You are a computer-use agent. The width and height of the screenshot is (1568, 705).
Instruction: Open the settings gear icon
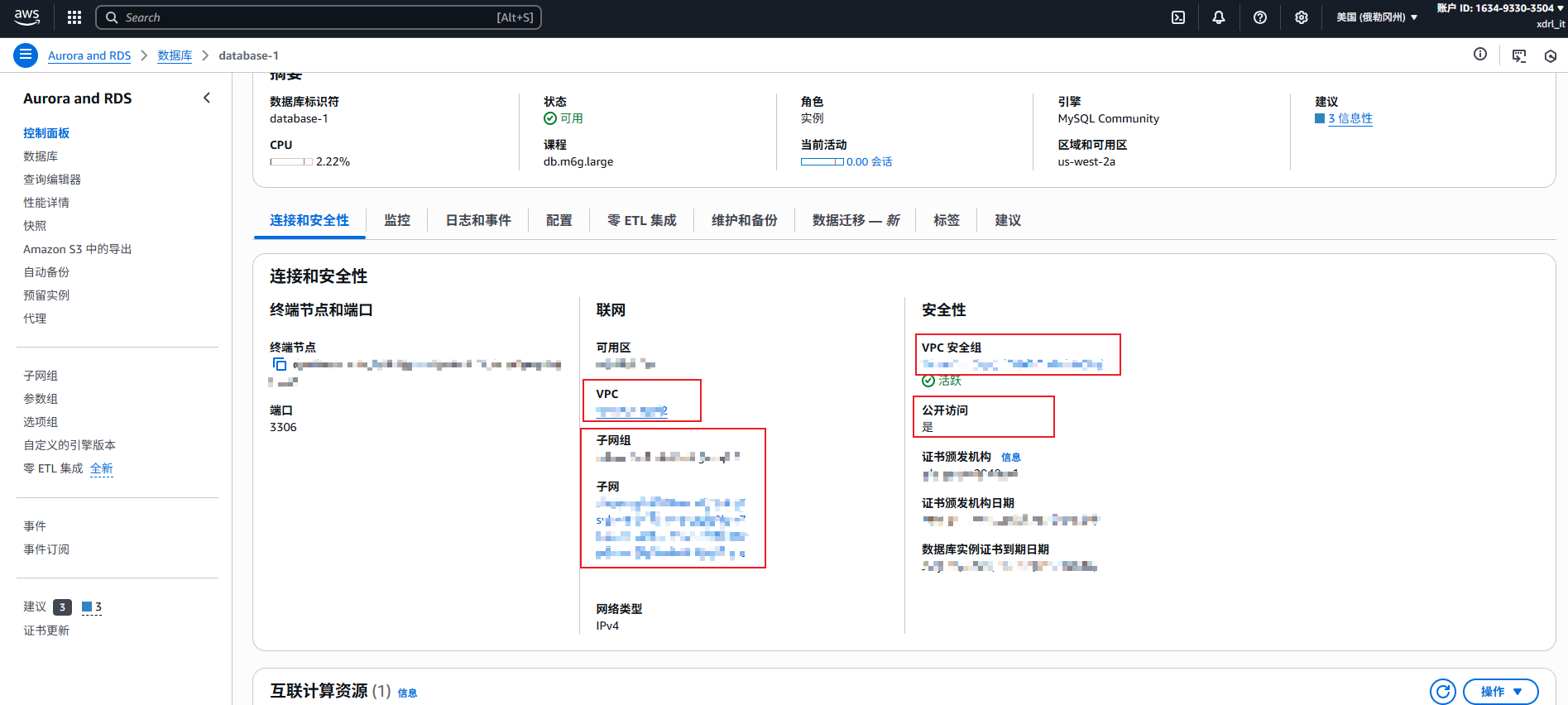point(1302,17)
